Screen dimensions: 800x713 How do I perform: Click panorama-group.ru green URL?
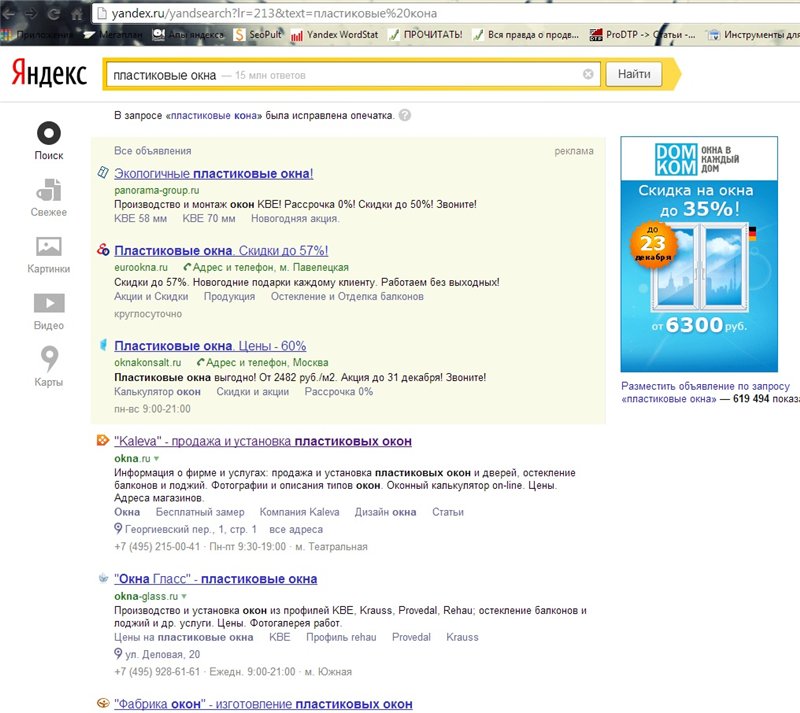[157, 190]
